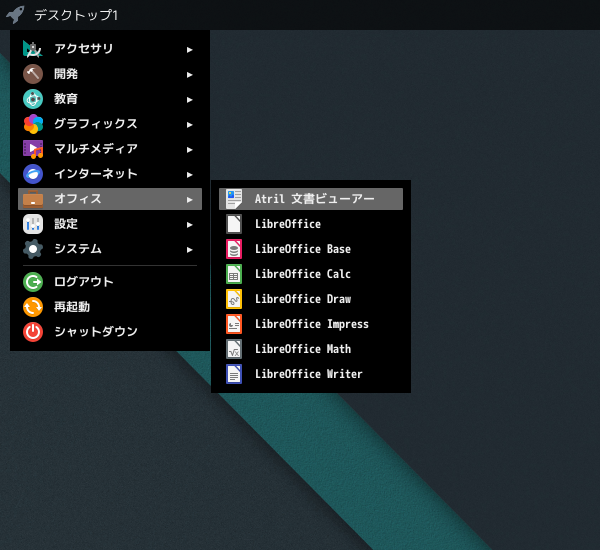The height and width of the screenshot is (550, 600).
Task: Expand the システム submenu arrow
Action: [x=189, y=250]
